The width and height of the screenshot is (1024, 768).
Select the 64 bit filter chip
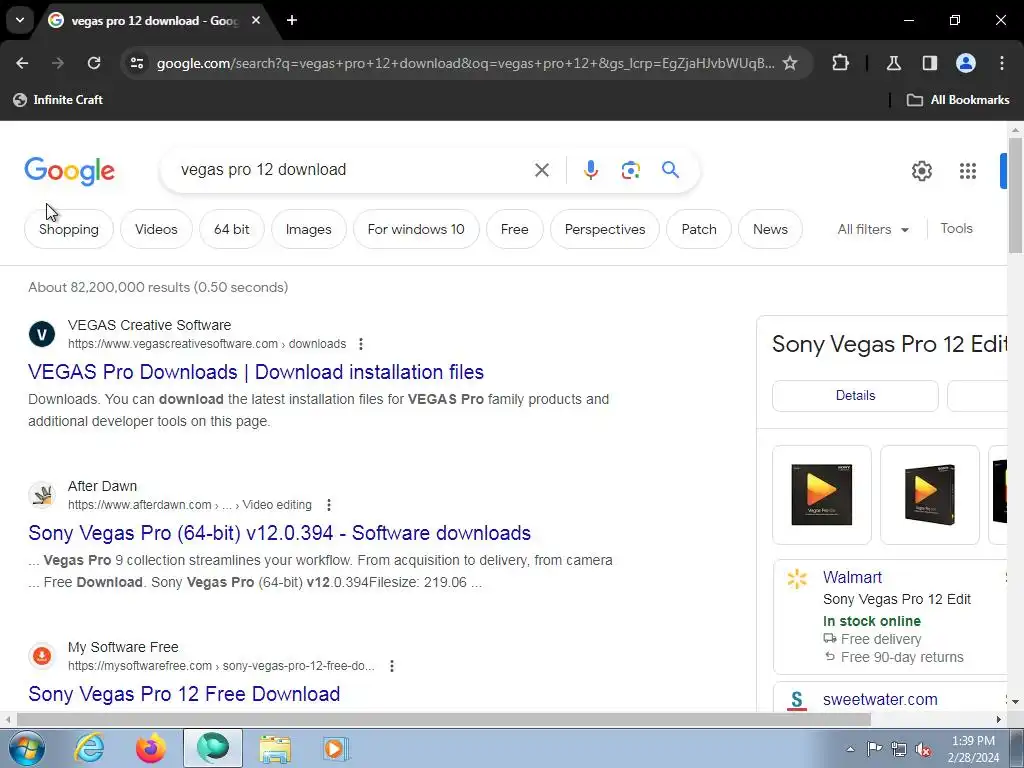(232, 229)
